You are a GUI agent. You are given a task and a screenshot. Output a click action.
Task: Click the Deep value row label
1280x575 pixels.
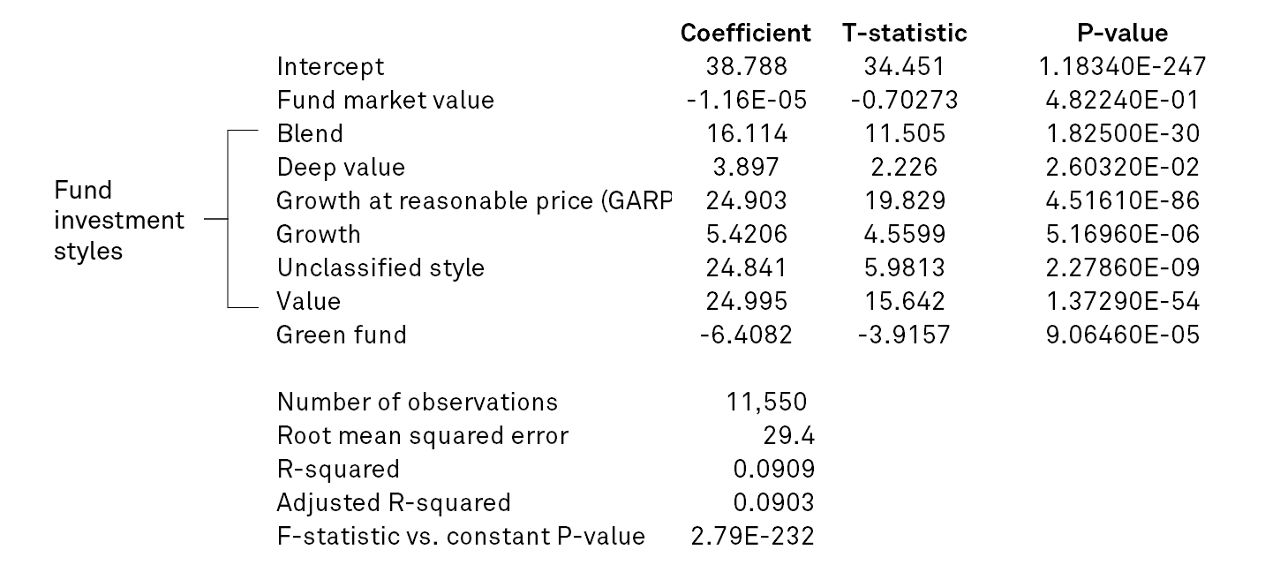pyautogui.click(x=341, y=167)
